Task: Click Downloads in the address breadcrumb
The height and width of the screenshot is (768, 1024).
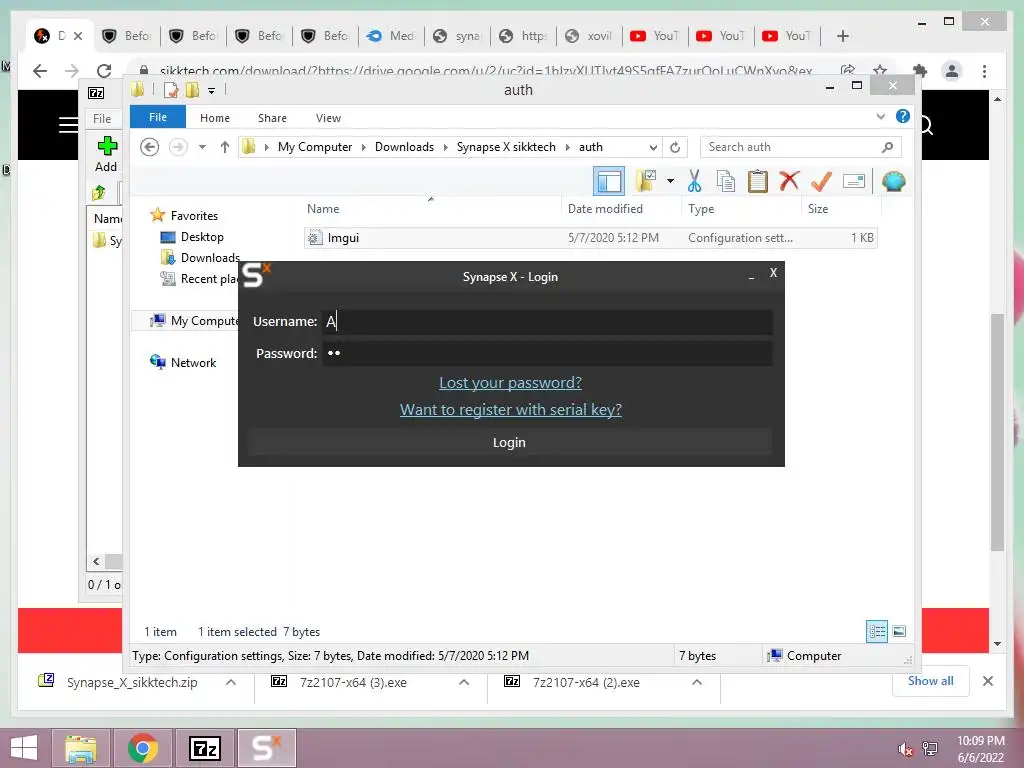Action: click(x=404, y=147)
